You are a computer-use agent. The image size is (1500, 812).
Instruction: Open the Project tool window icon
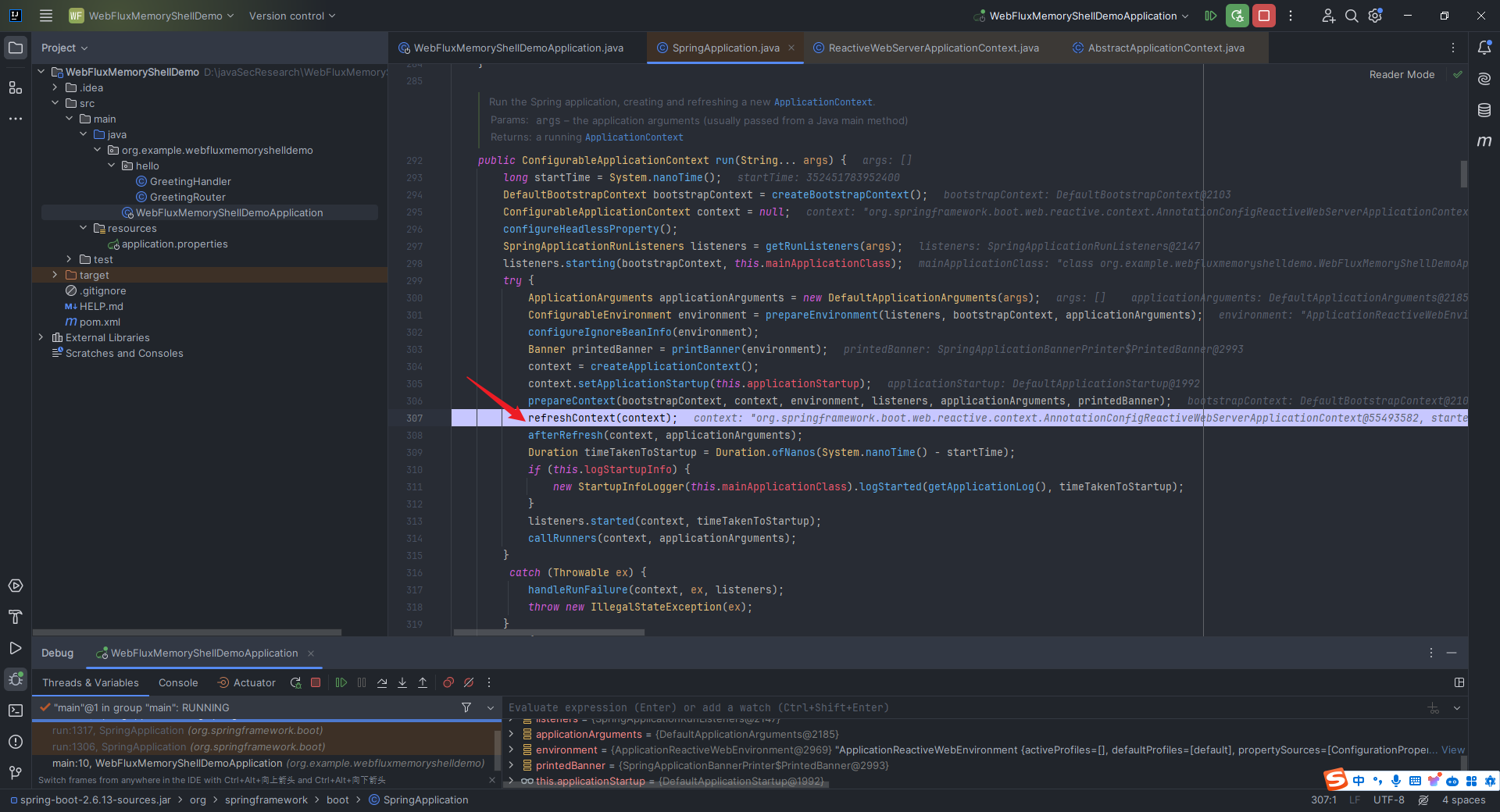coord(16,48)
